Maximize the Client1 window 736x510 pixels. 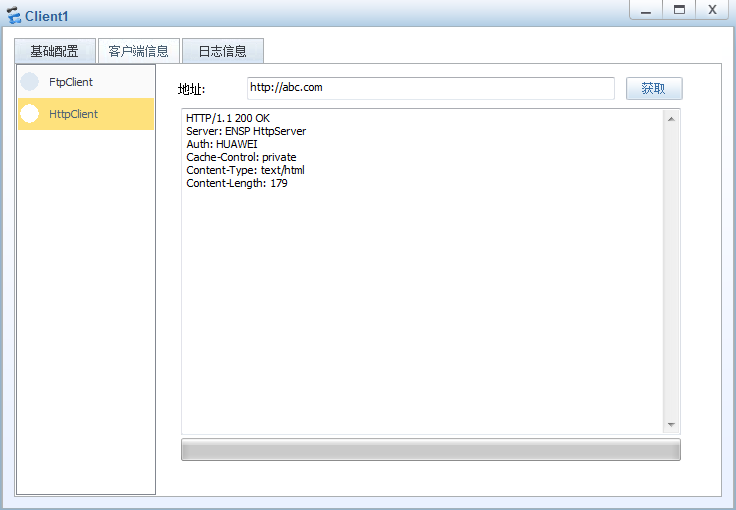pyautogui.click(x=679, y=9)
